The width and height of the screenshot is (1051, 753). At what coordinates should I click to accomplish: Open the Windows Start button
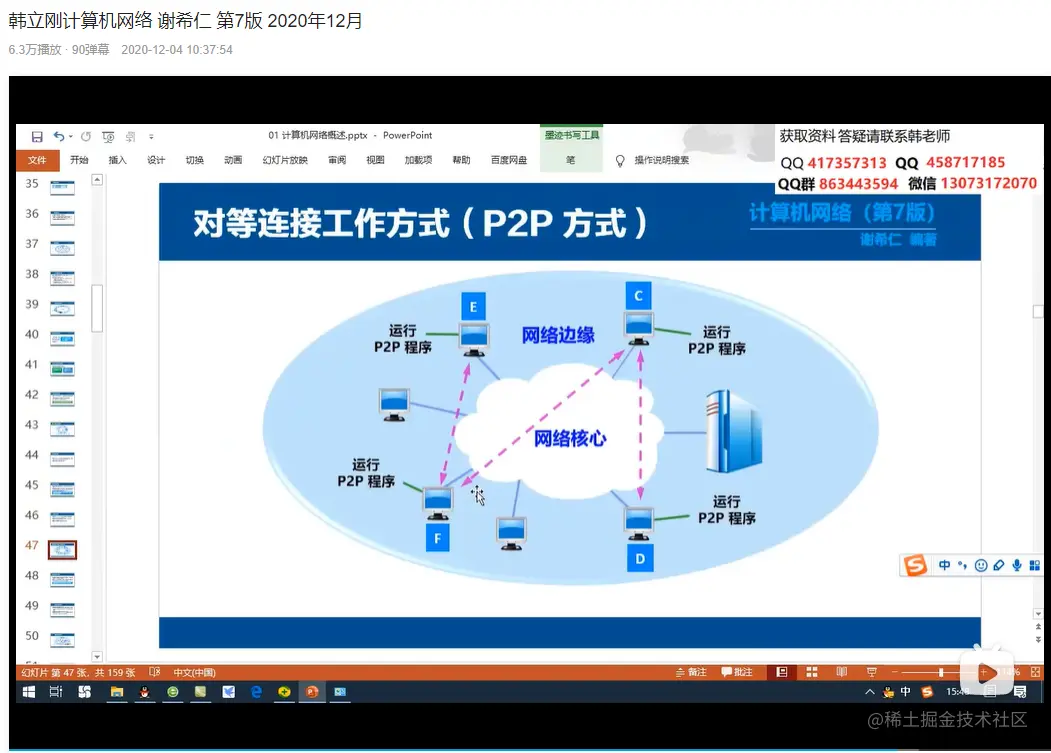pos(29,692)
